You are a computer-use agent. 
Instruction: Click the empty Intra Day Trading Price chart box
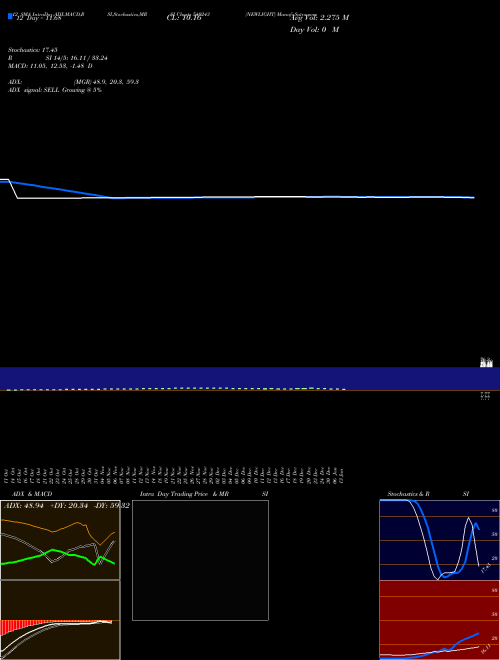[x=200, y=560]
